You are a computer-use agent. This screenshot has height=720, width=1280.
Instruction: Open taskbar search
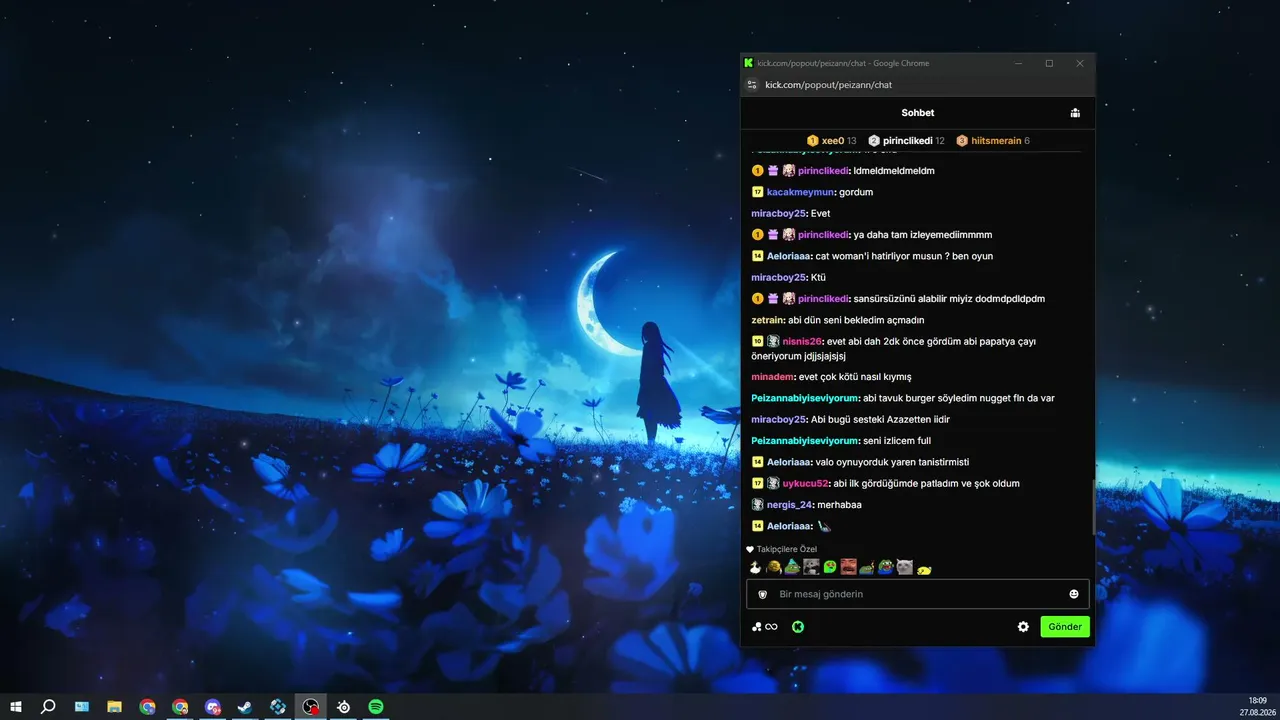click(48, 707)
